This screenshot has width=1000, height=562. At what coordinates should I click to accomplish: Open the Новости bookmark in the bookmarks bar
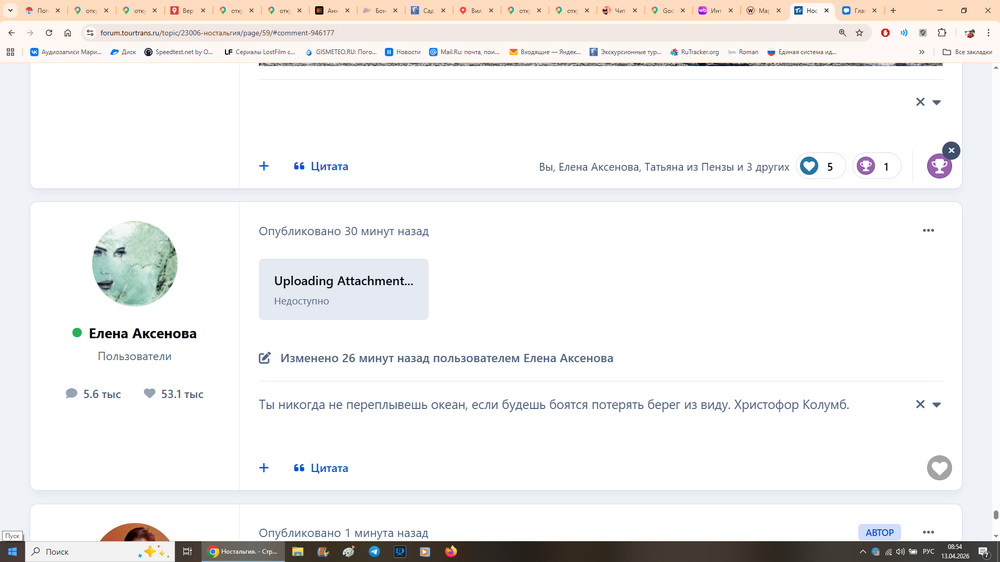402,52
